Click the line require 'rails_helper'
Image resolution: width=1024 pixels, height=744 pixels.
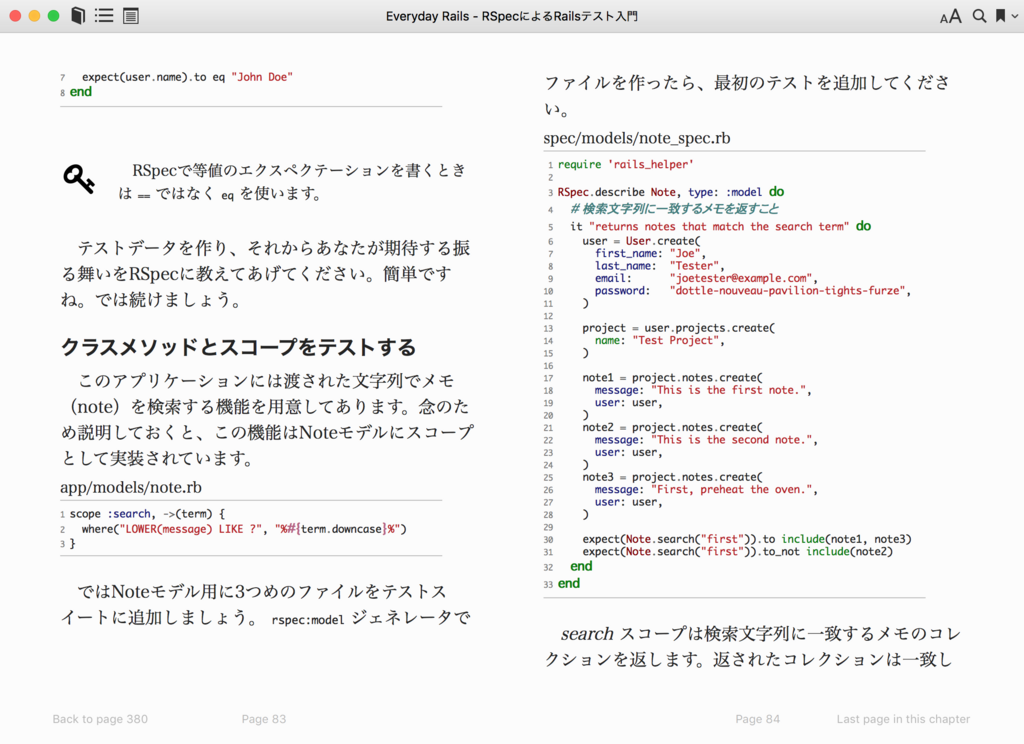625,165
